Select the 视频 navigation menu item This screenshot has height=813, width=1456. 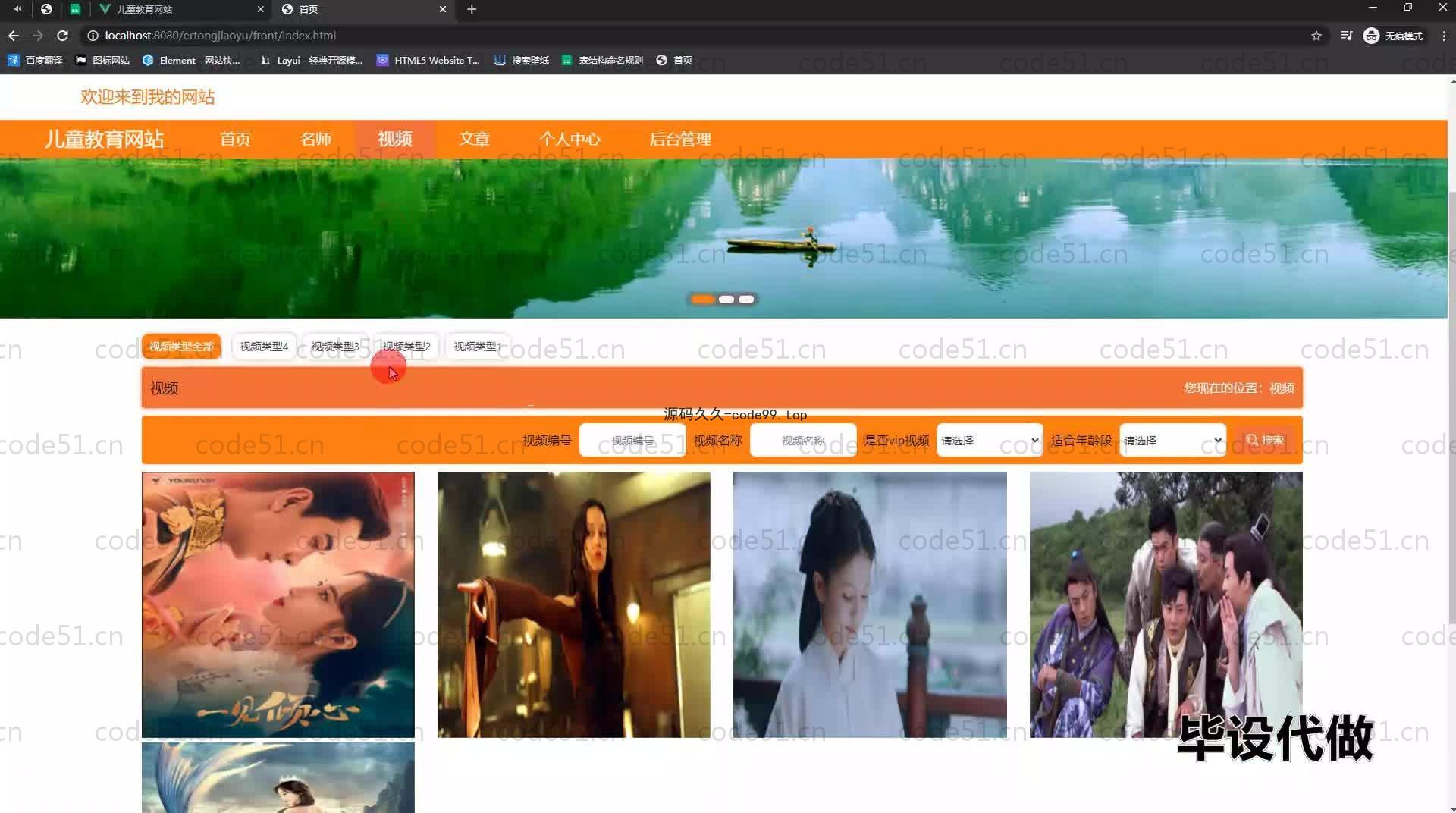click(x=395, y=139)
